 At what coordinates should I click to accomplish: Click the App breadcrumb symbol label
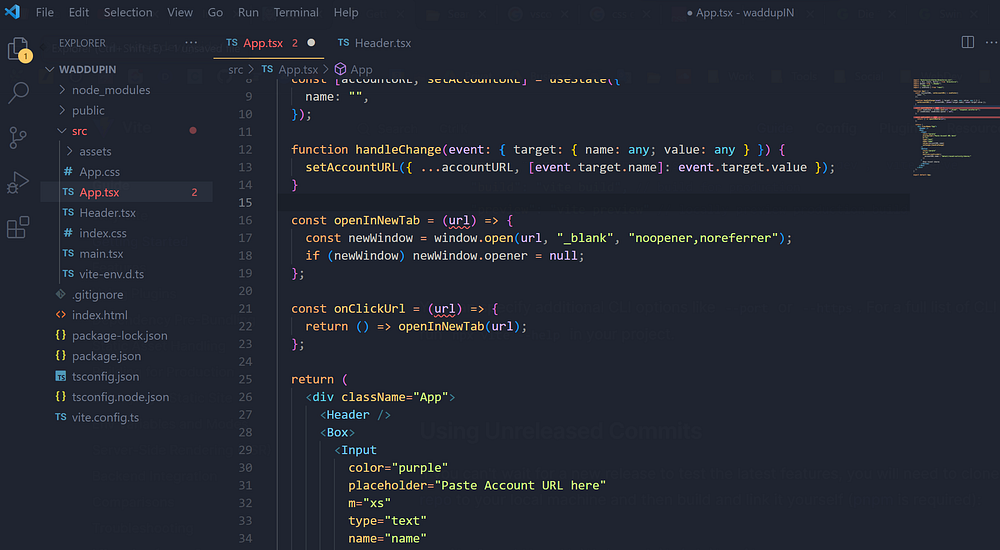pyautogui.click(x=362, y=70)
